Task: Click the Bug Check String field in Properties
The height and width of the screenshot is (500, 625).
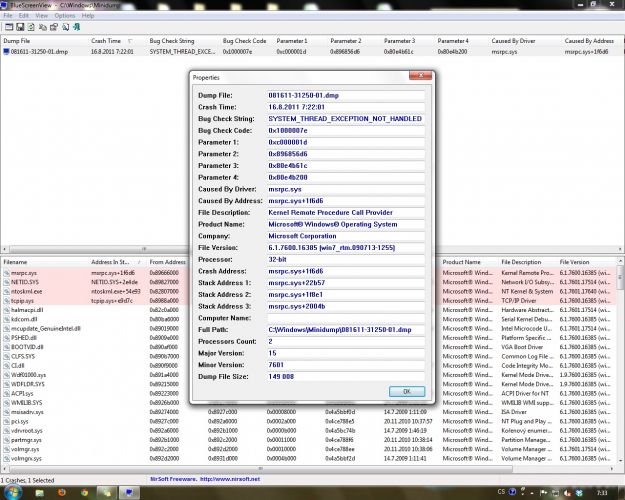Action: pos(346,119)
